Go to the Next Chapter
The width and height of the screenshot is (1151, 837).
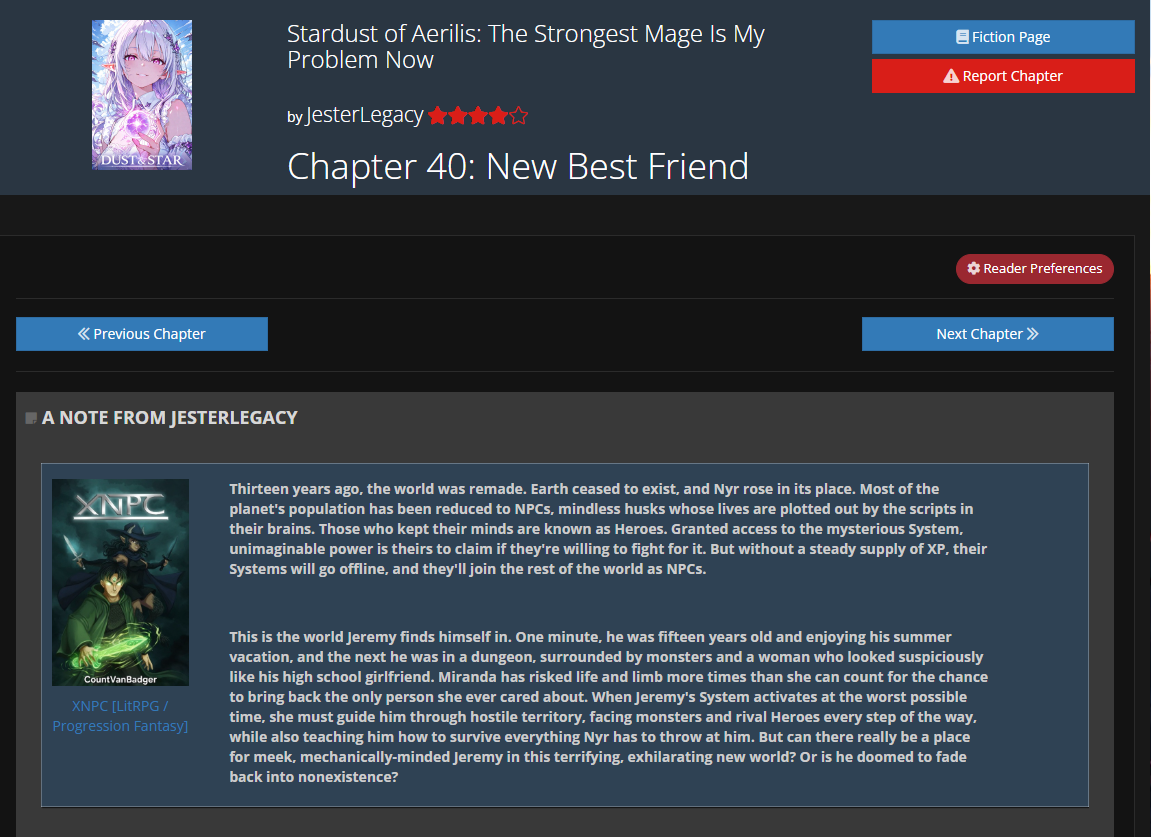click(x=987, y=334)
